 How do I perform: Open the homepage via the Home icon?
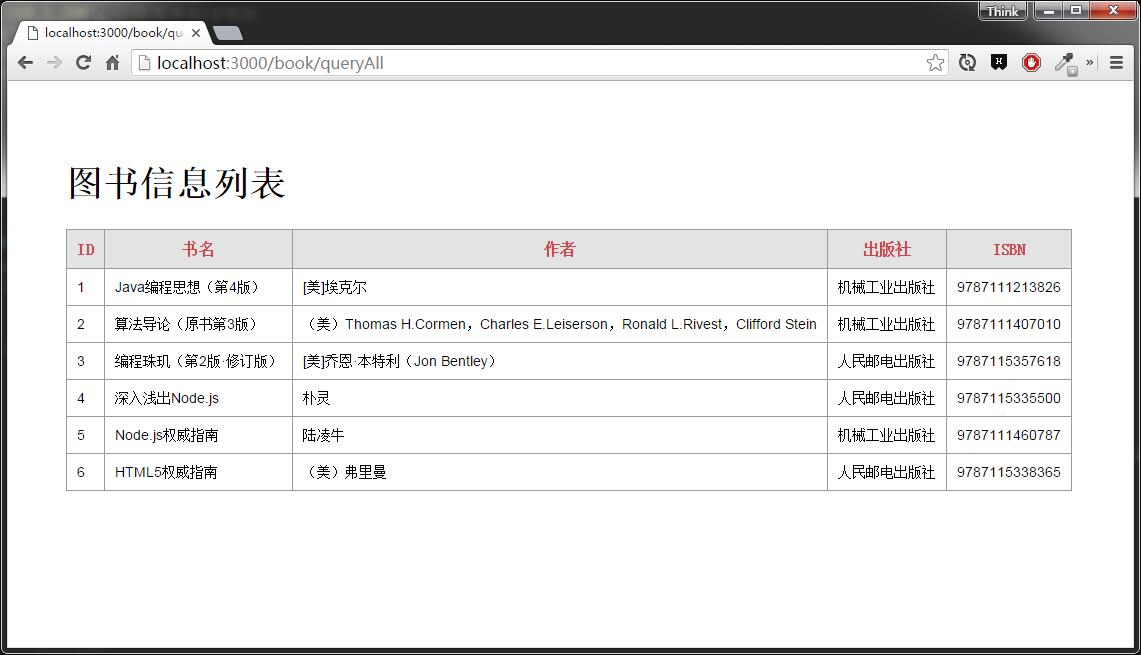click(111, 62)
